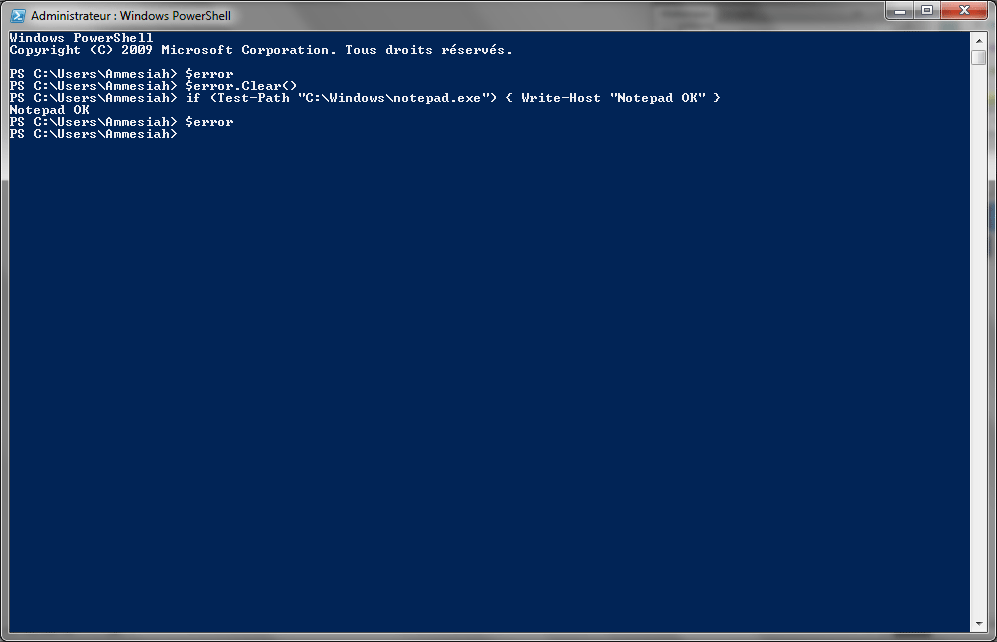Click the '$error.Clear()' command text

pyautogui.click(x=241, y=85)
